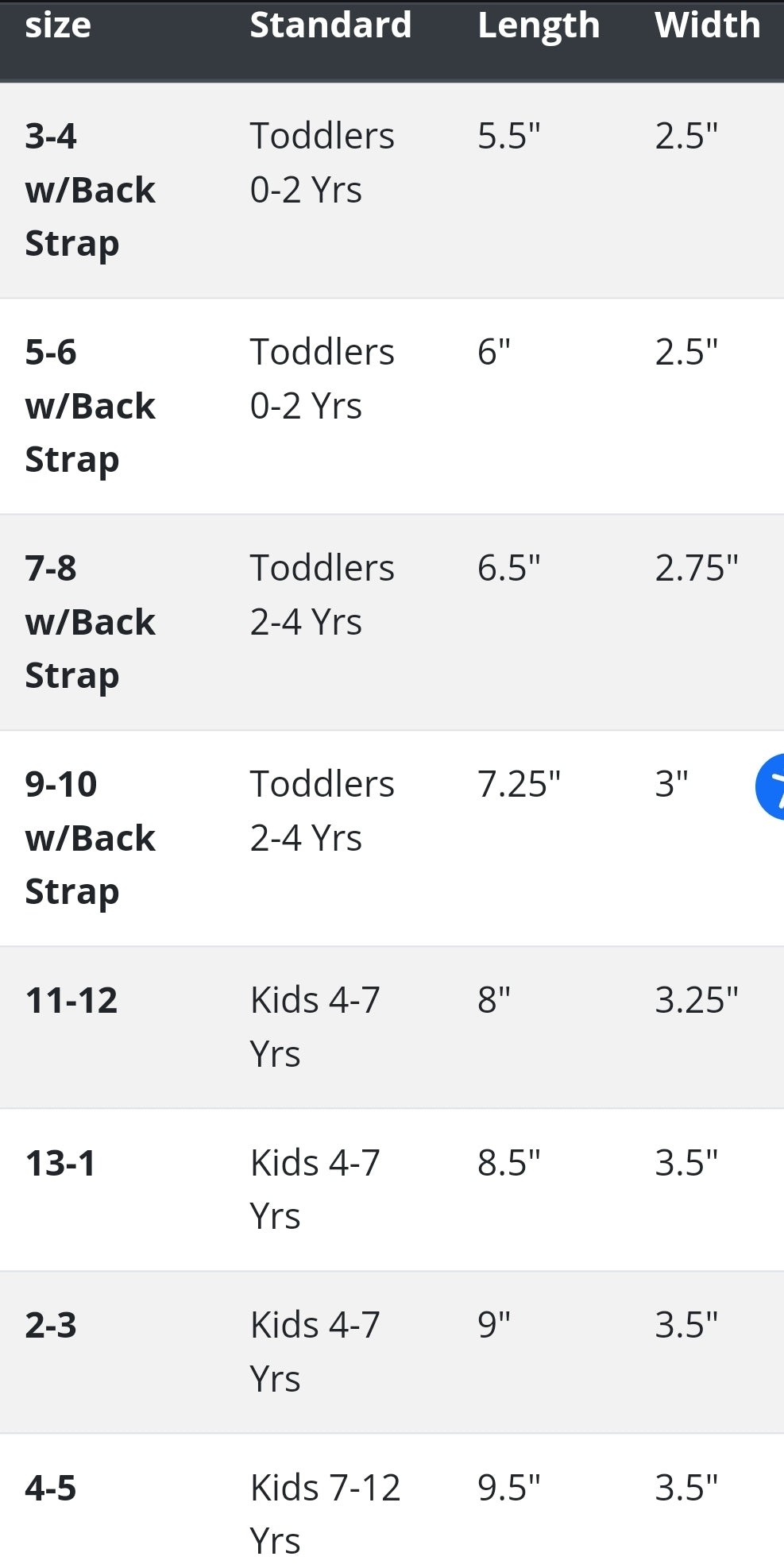Click the "4-5" size row label
Image resolution: width=784 pixels, height=1568 pixels.
51,1488
